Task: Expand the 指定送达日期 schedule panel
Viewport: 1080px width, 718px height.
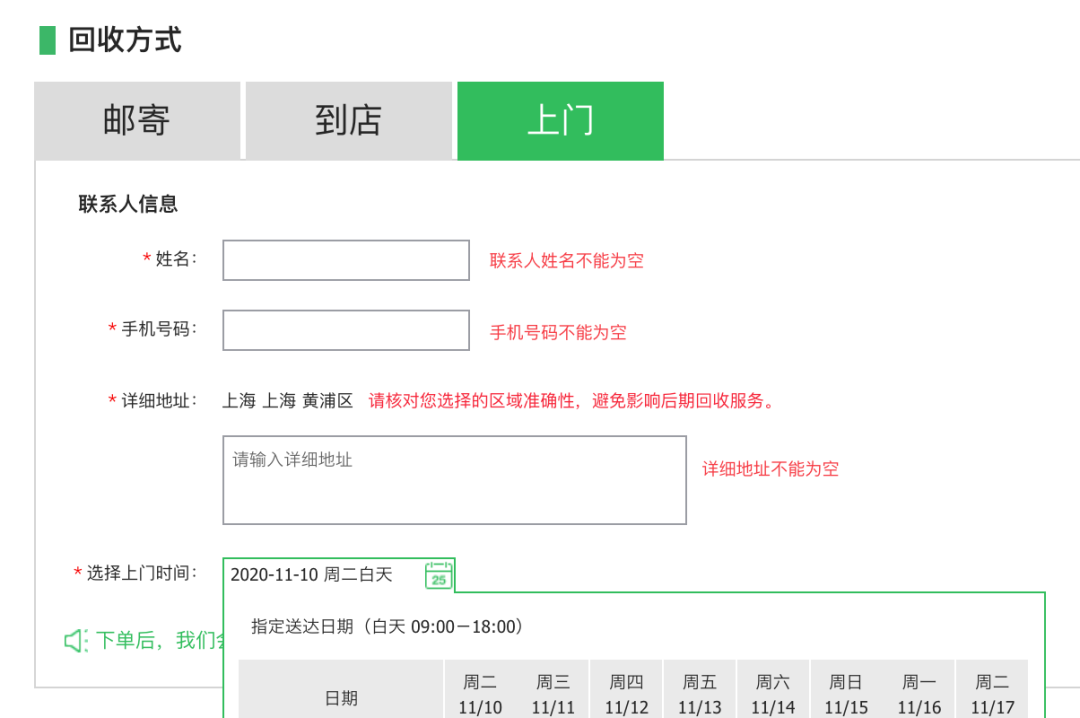Action: click(385, 625)
